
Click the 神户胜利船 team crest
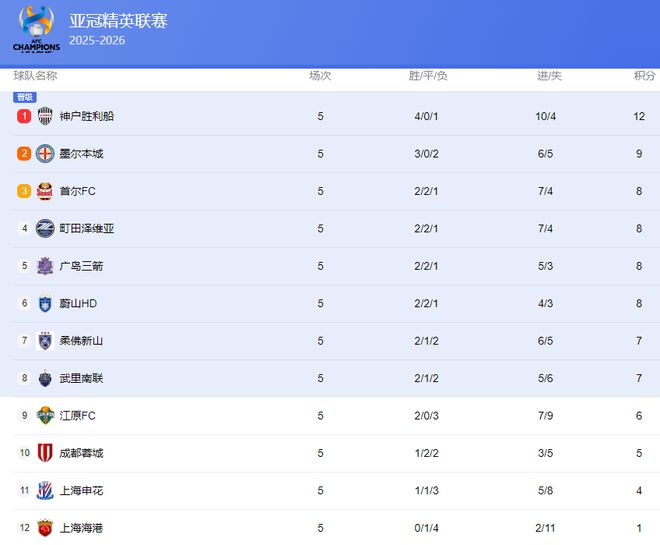[x=46, y=116]
